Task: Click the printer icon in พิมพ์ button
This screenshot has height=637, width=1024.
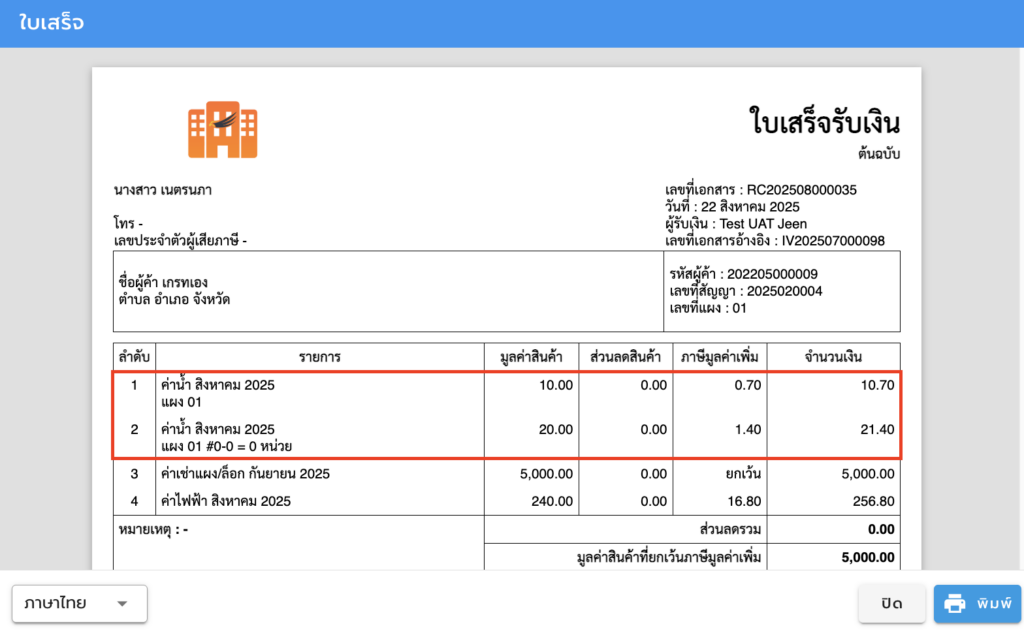Action: pos(954,604)
